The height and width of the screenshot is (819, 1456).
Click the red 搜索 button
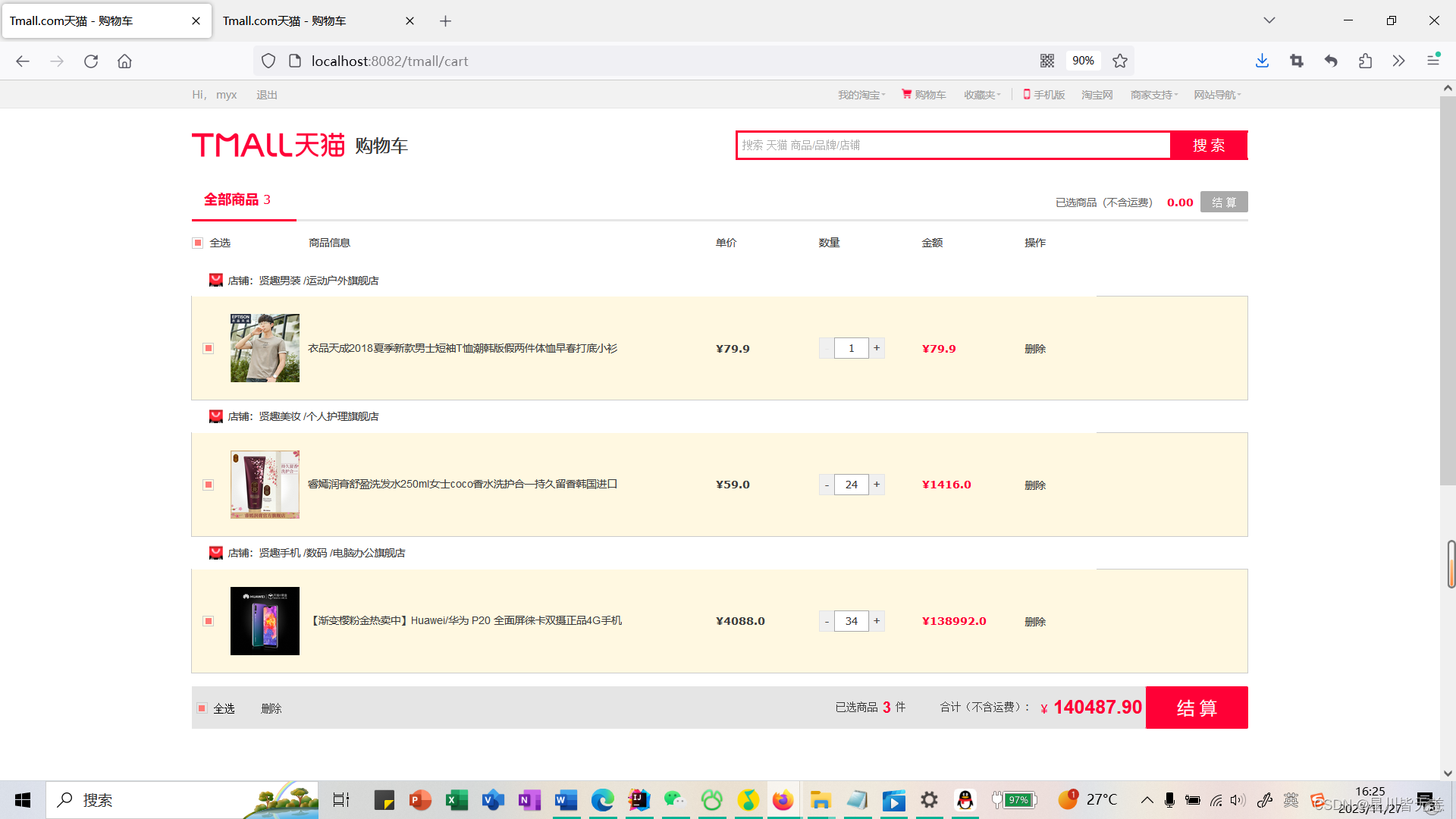[1209, 146]
